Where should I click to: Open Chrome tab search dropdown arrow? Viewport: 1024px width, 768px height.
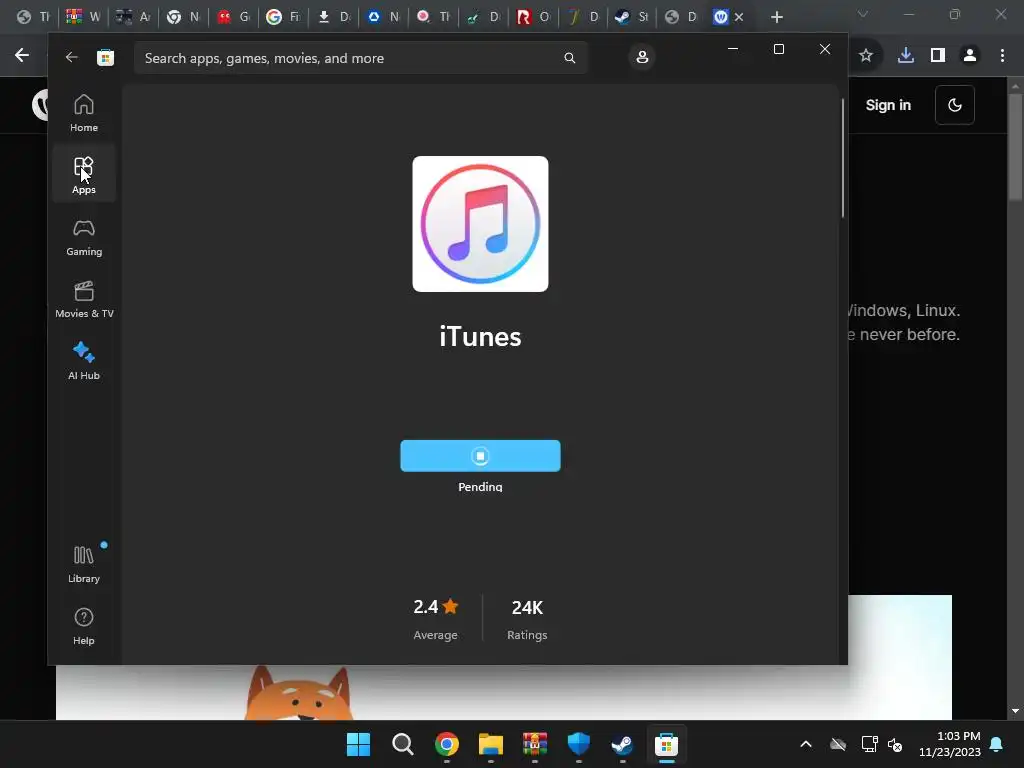862,14
